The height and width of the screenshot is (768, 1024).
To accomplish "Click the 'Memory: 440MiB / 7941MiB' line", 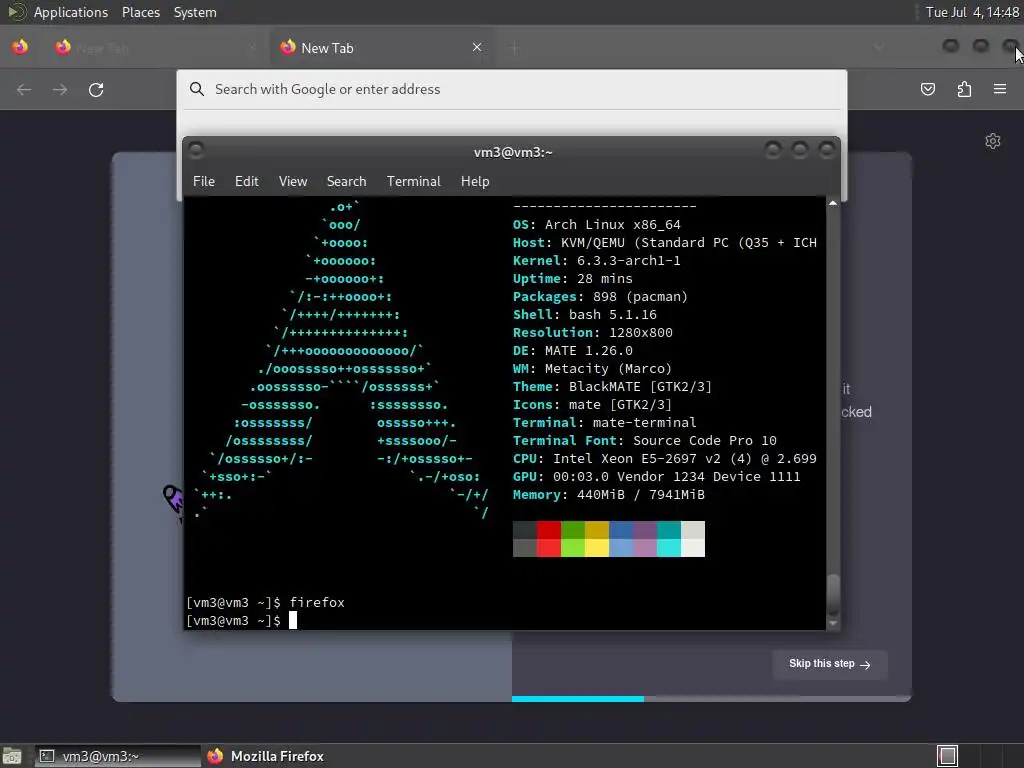I will click(x=609, y=494).
